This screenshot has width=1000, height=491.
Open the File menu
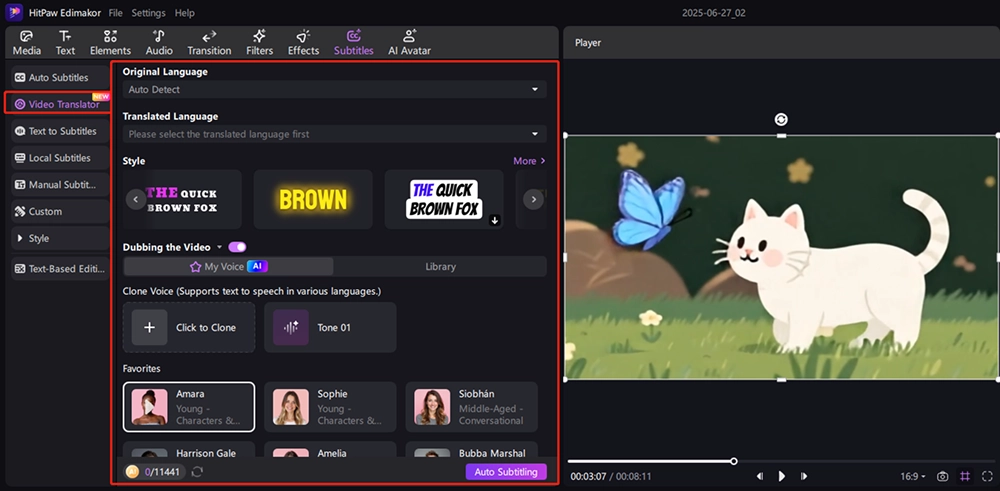[x=115, y=13]
